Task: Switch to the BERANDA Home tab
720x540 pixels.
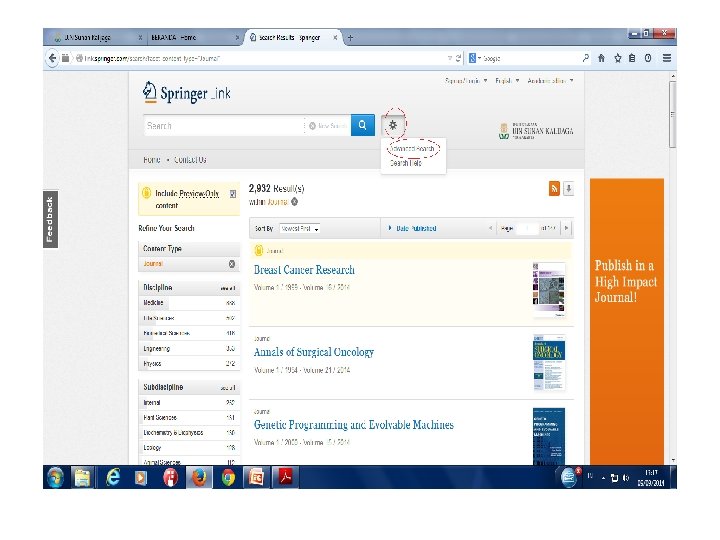Action: [x=193, y=38]
